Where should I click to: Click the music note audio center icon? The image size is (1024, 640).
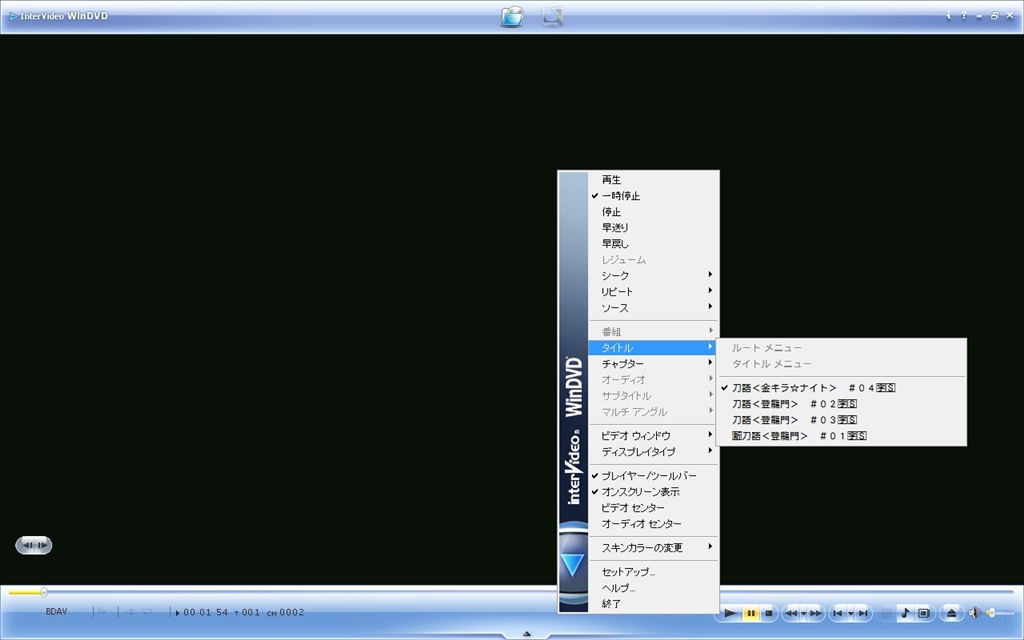905,613
